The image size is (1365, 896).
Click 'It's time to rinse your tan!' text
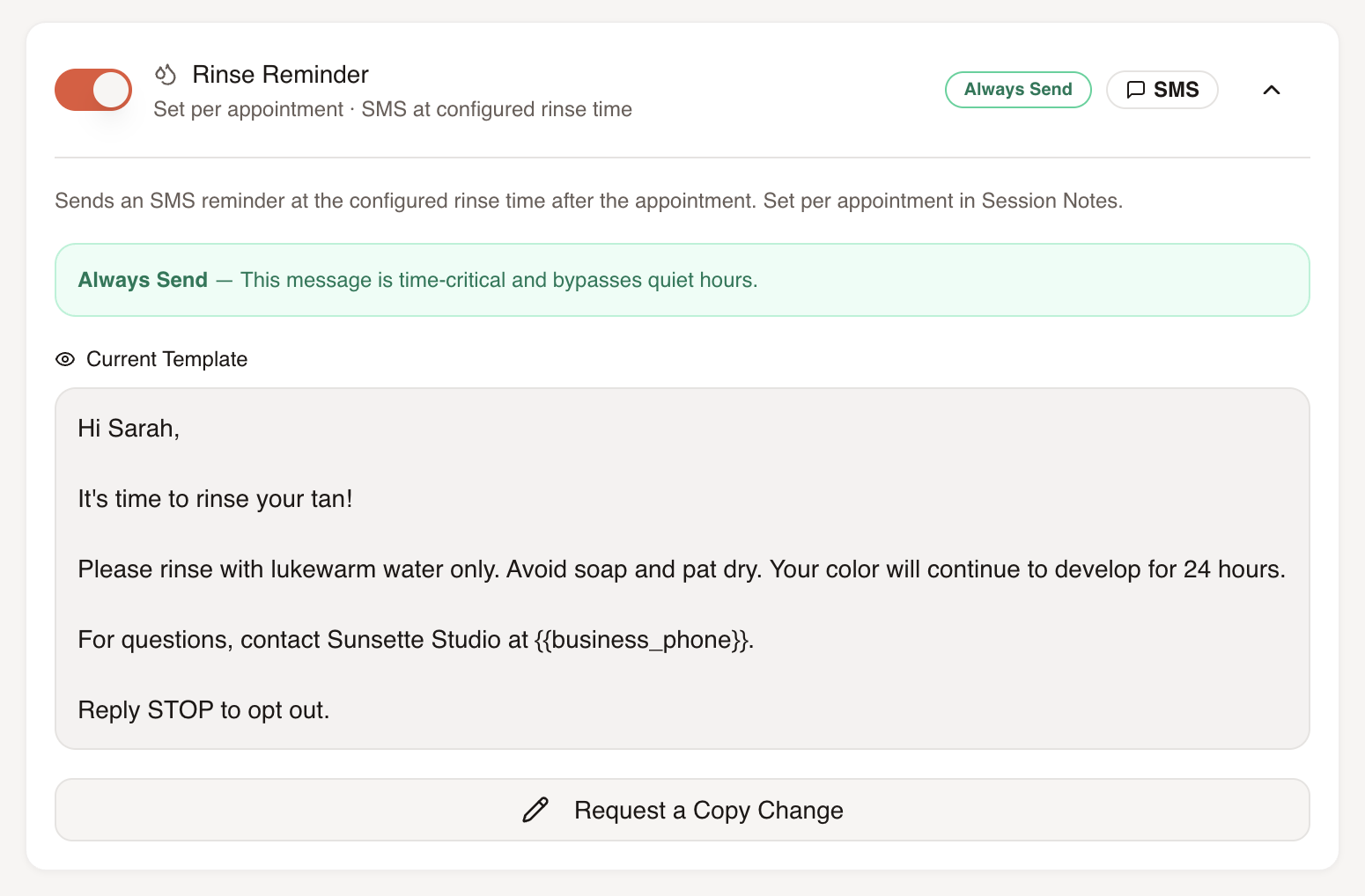point(215,499)
